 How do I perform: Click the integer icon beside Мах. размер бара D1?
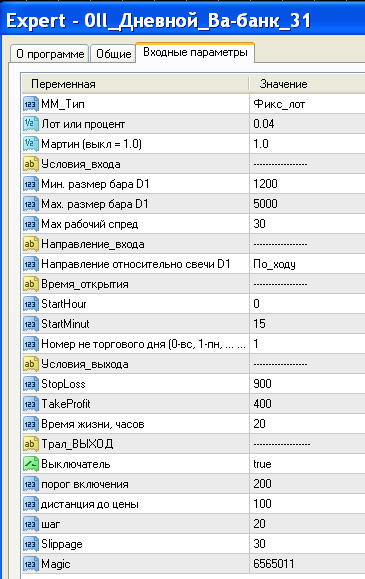point(31,204)
